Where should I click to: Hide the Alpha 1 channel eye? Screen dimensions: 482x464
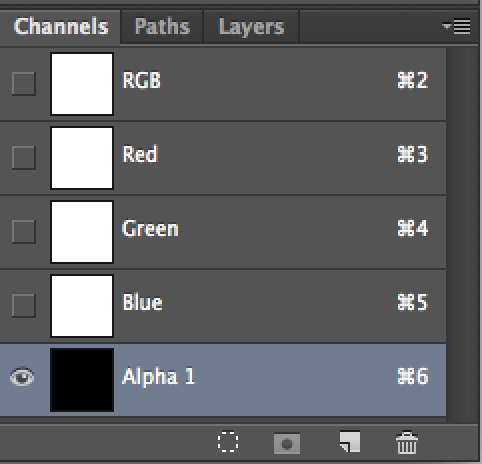click(x=22, y=377)
